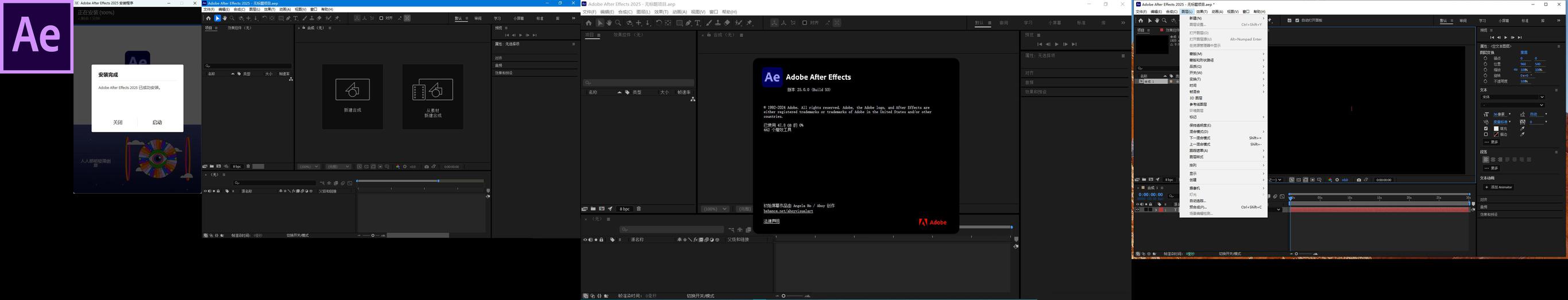The height and width of the screenshot is (300, 1568).
Task: Select 自动追踪... in the layer menu
Action: tap(1223, 201)
